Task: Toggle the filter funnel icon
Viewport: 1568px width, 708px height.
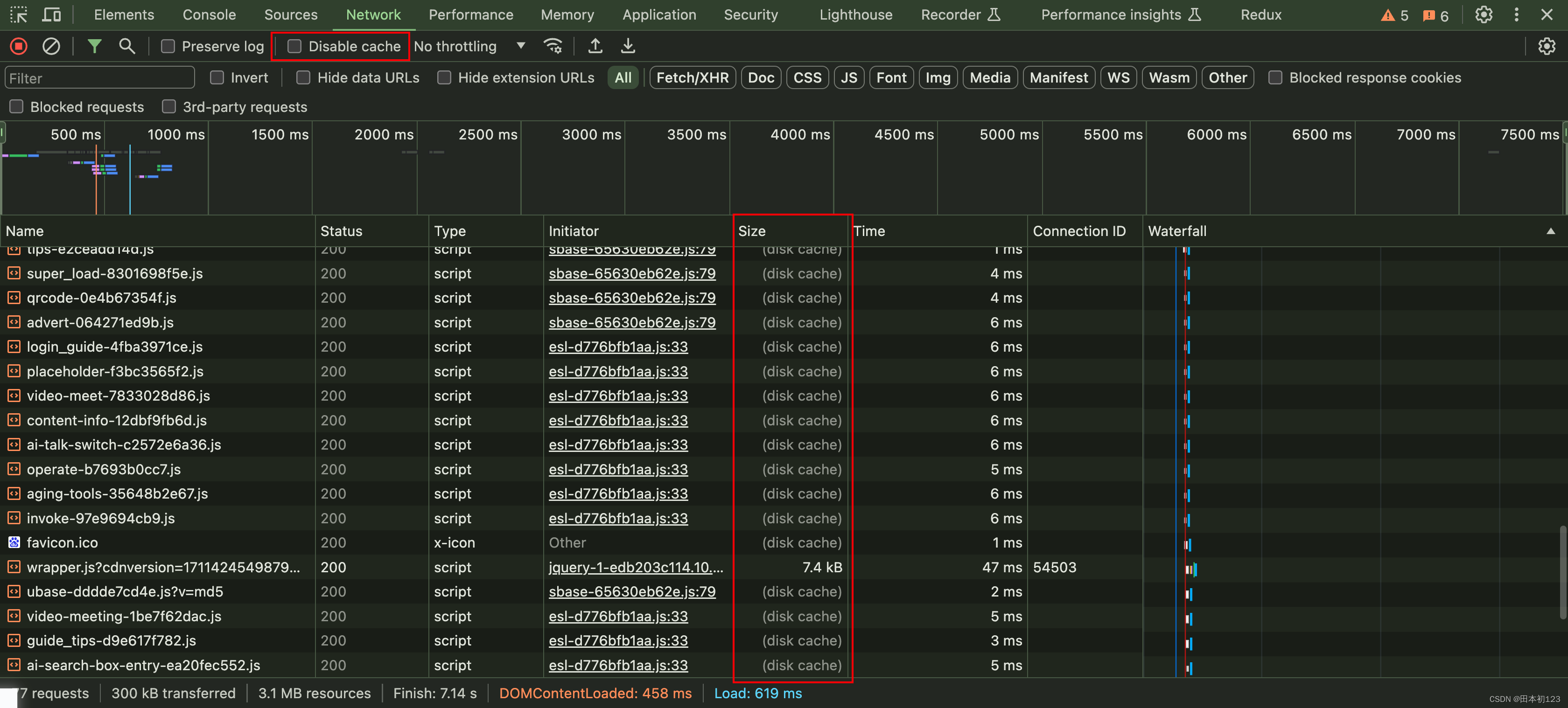Action: 94,46
